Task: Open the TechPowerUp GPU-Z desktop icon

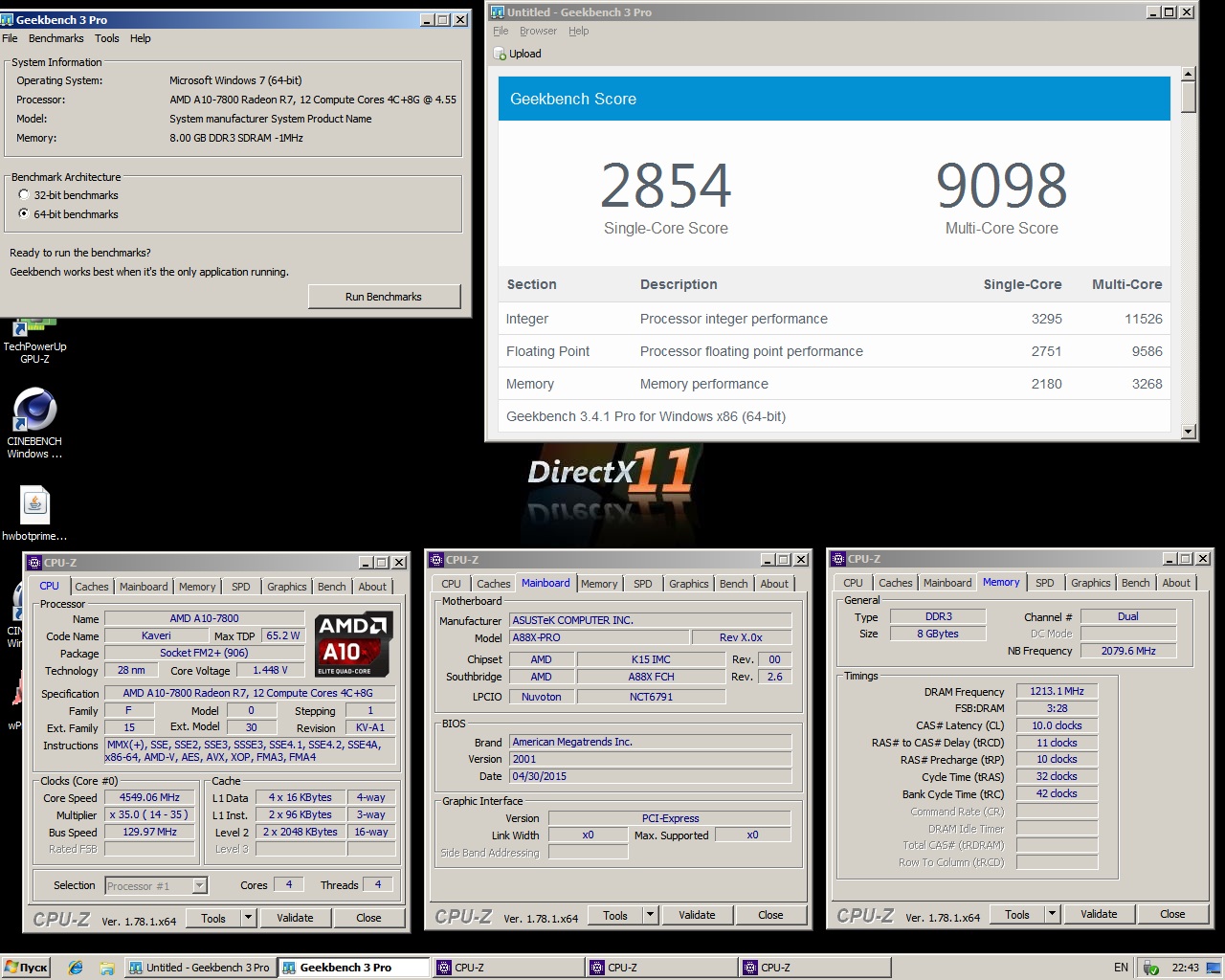Action: [34, 342]
